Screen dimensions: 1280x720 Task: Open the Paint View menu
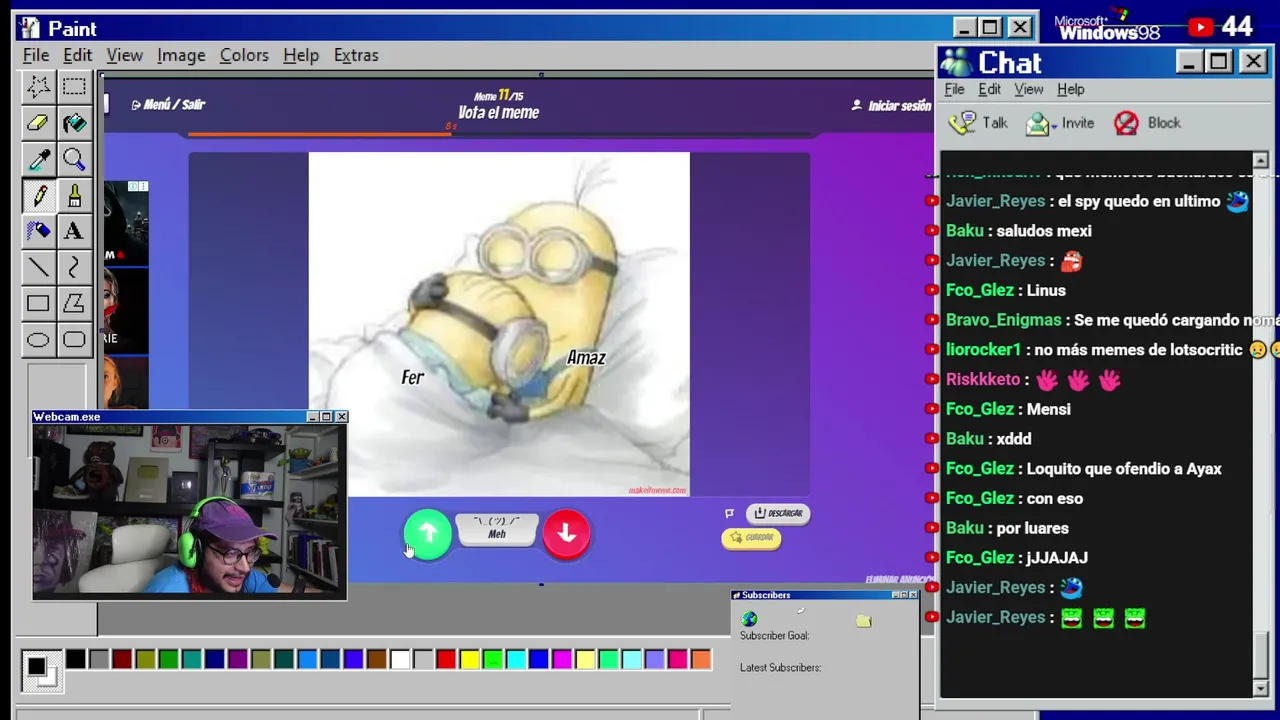pyautogui.click(x=125, y=55)
